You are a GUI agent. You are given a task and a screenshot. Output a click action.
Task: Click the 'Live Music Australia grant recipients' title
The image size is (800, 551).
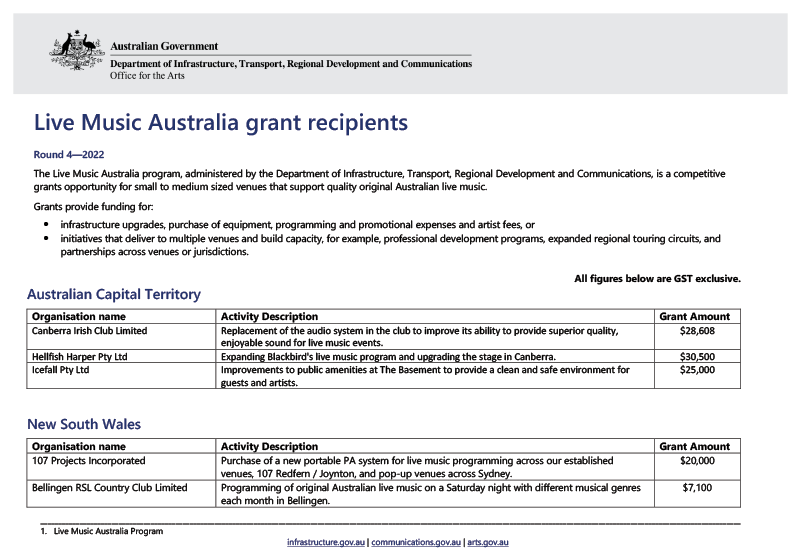221,123
